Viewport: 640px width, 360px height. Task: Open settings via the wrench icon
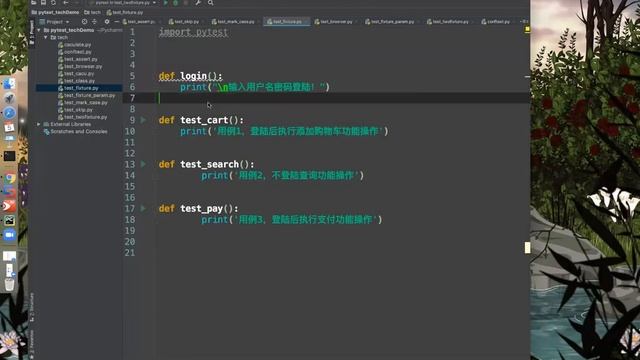[198, 2]
